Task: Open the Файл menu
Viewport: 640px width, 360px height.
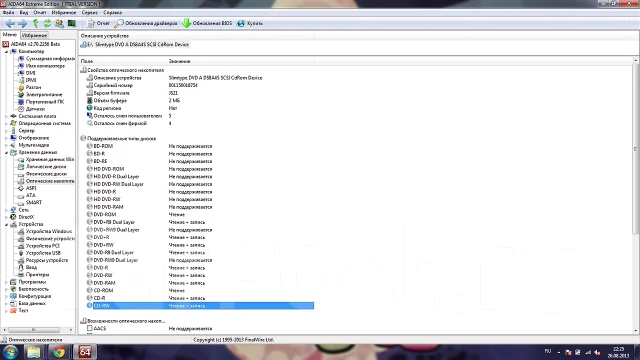Action: pyautogui.click(x=8, y=13)
